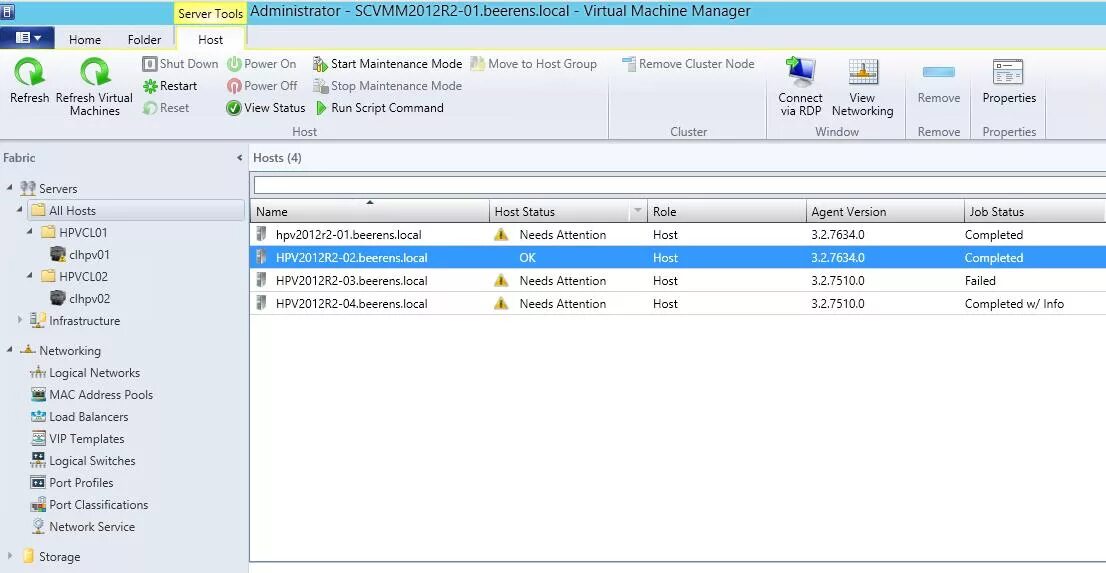Image resolution: width=1106 pixels, height=573 pixels.
Task: Start Maintenance Mode on host
Action: [x=388, y=64]
